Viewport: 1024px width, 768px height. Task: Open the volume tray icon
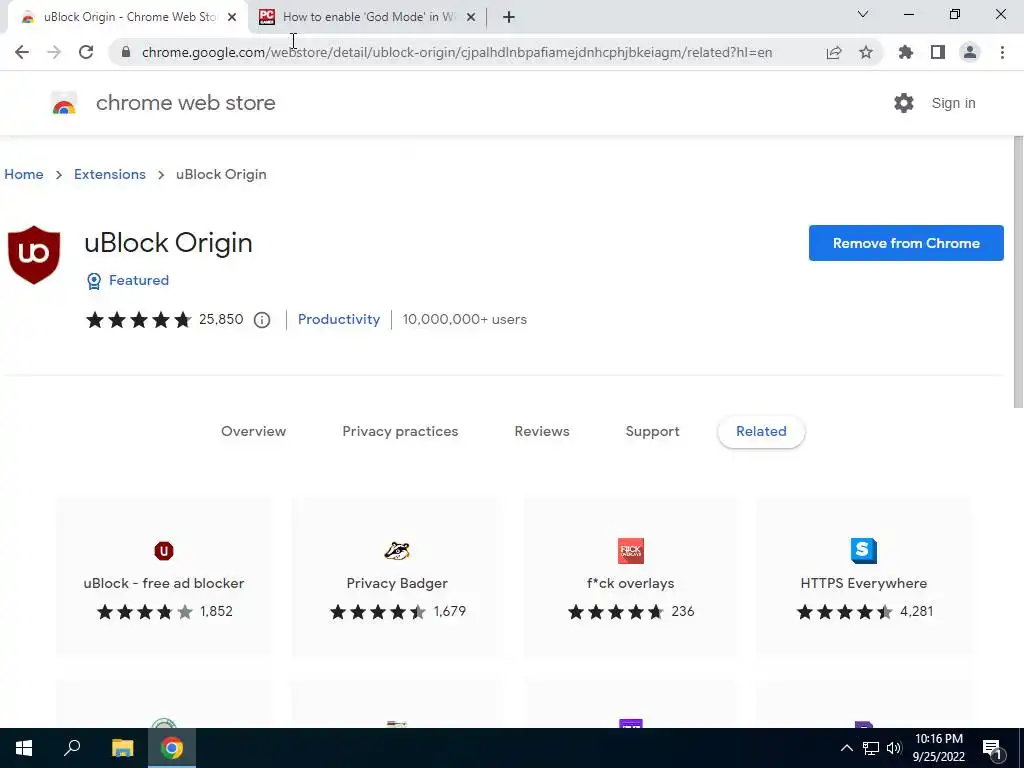click(894, 748)
